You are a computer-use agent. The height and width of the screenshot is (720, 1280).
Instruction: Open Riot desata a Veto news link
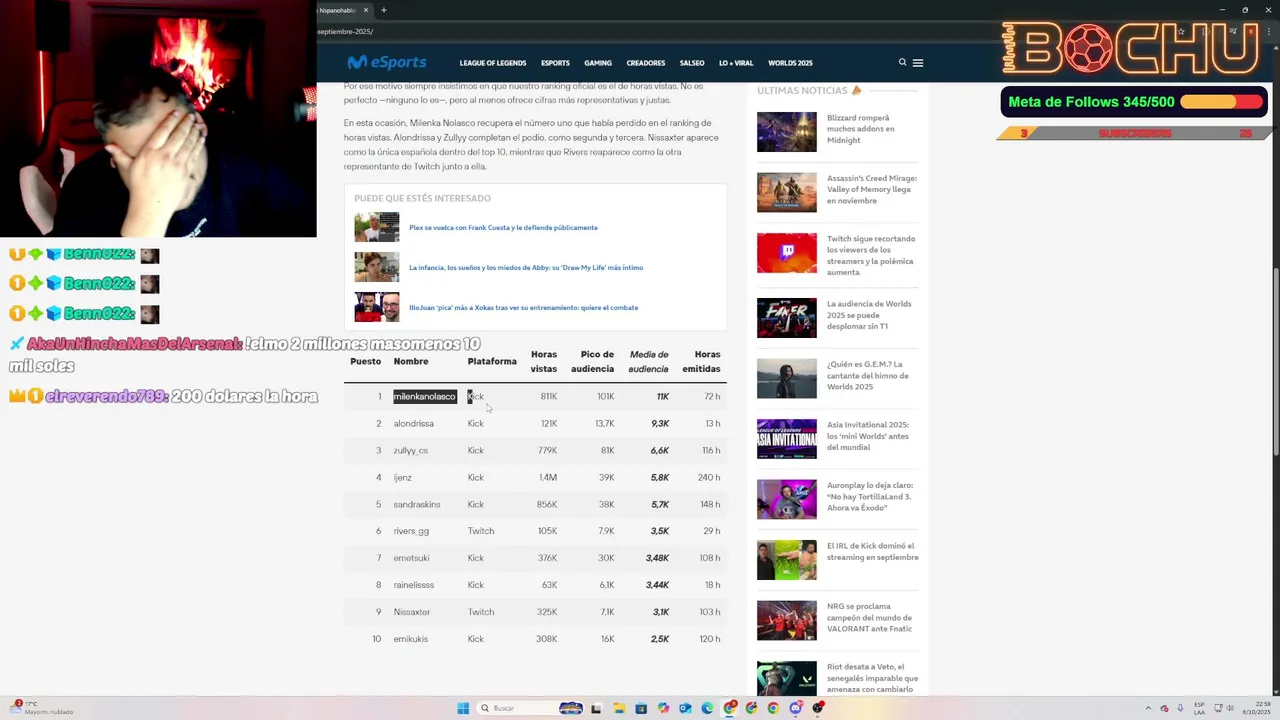(x=872, y=677)
